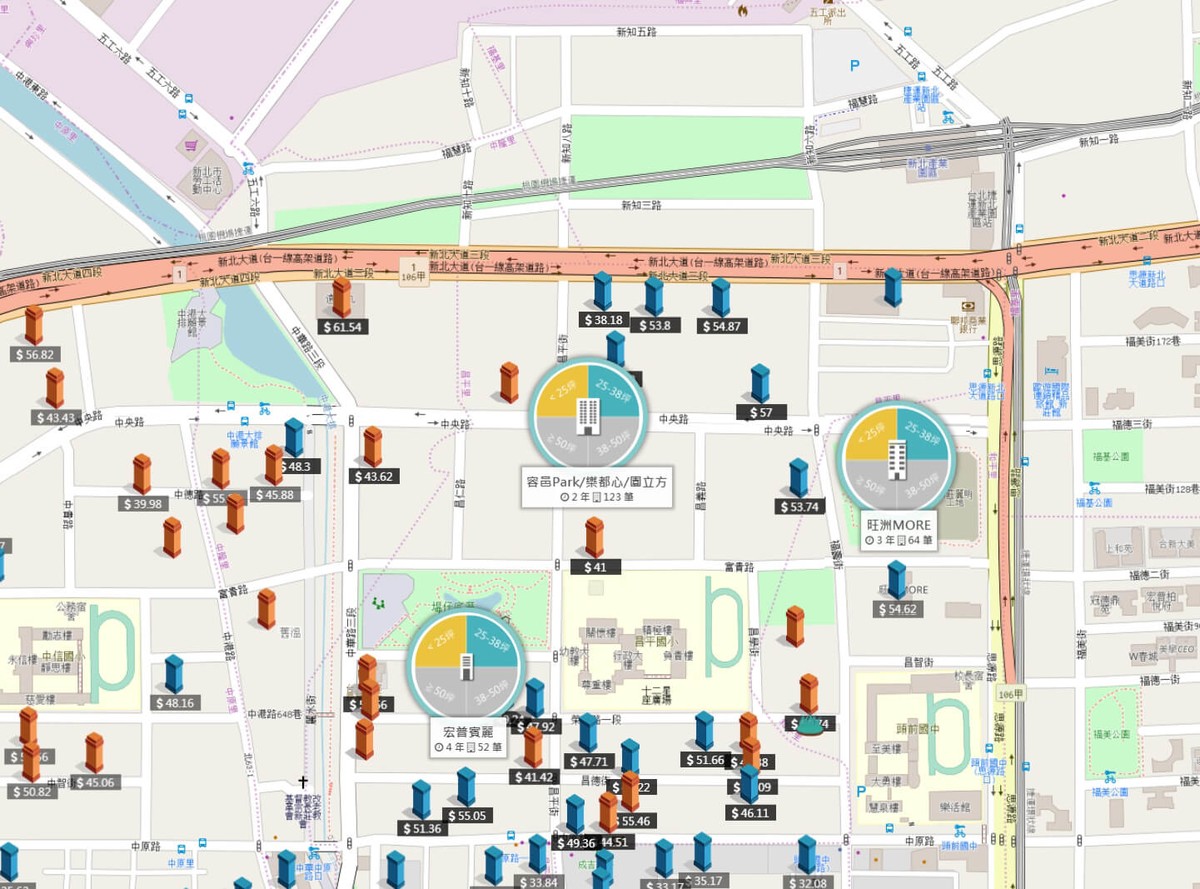Pick the orange building above $45.06

94,753
